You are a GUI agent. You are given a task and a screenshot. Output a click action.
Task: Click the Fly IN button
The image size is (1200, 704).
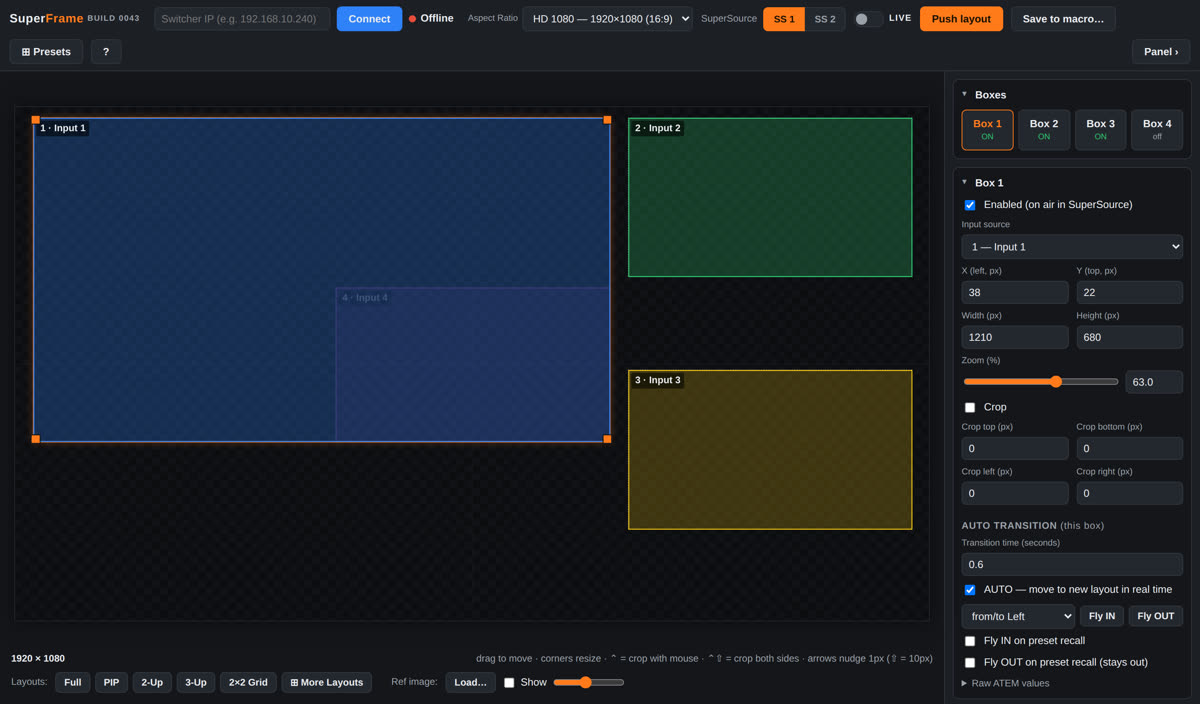(x=1102, y=616)
